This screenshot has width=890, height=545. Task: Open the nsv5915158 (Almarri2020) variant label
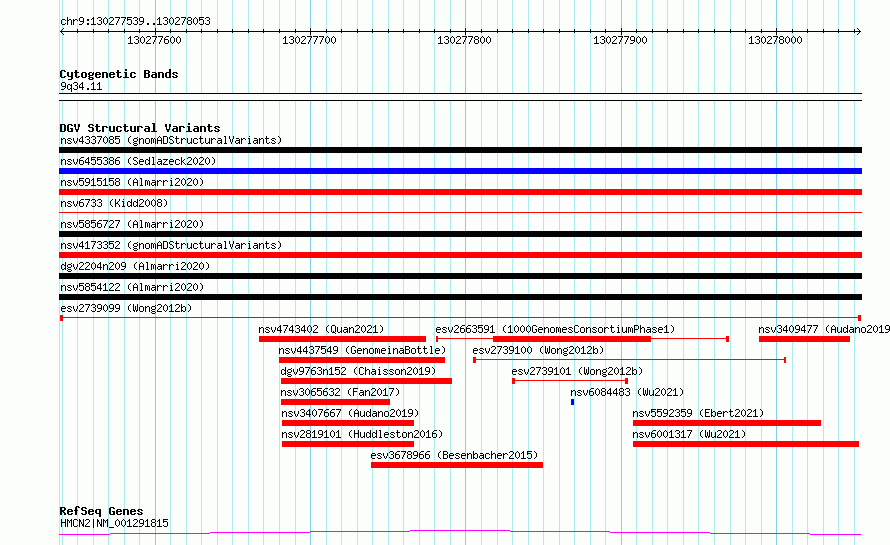pos(132,182)
